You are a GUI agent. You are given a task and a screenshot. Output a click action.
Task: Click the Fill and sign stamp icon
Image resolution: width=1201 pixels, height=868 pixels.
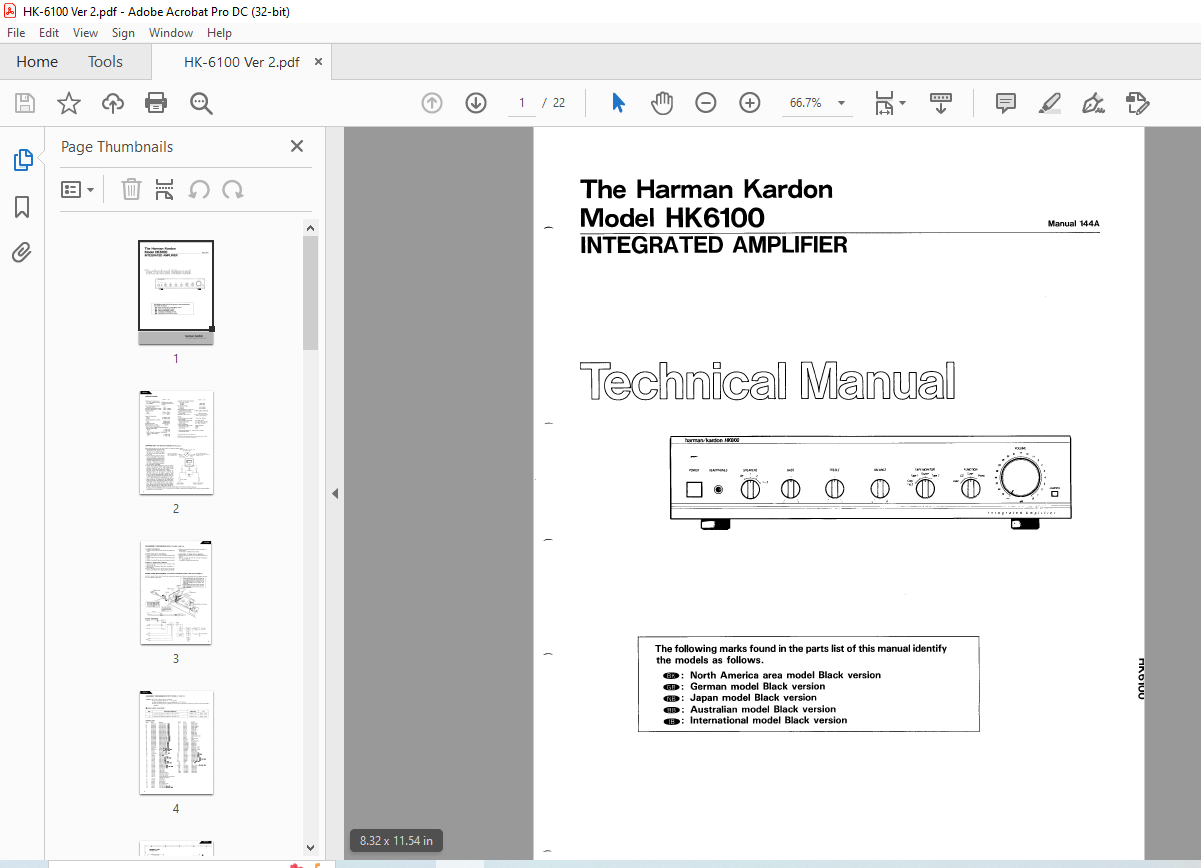1138,103
